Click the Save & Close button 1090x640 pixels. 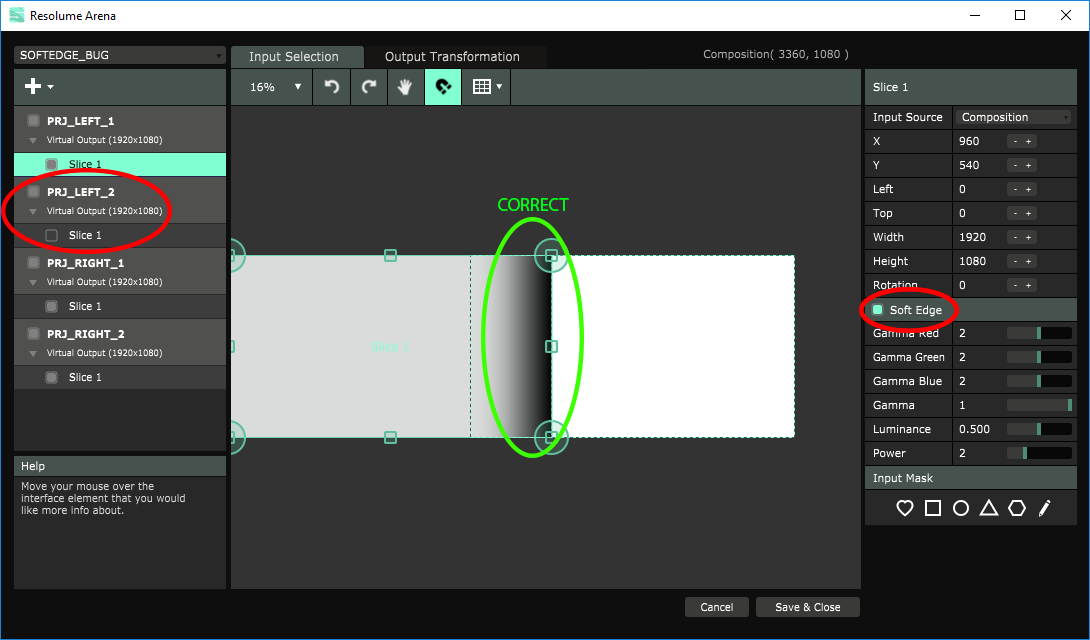click(807, 607)
